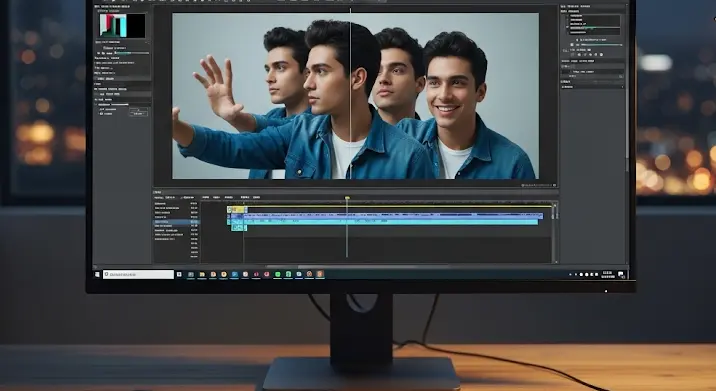Select the small cyan clip below the tracks
The height and width of the screenshot is (391, 716).
[239, 227]
